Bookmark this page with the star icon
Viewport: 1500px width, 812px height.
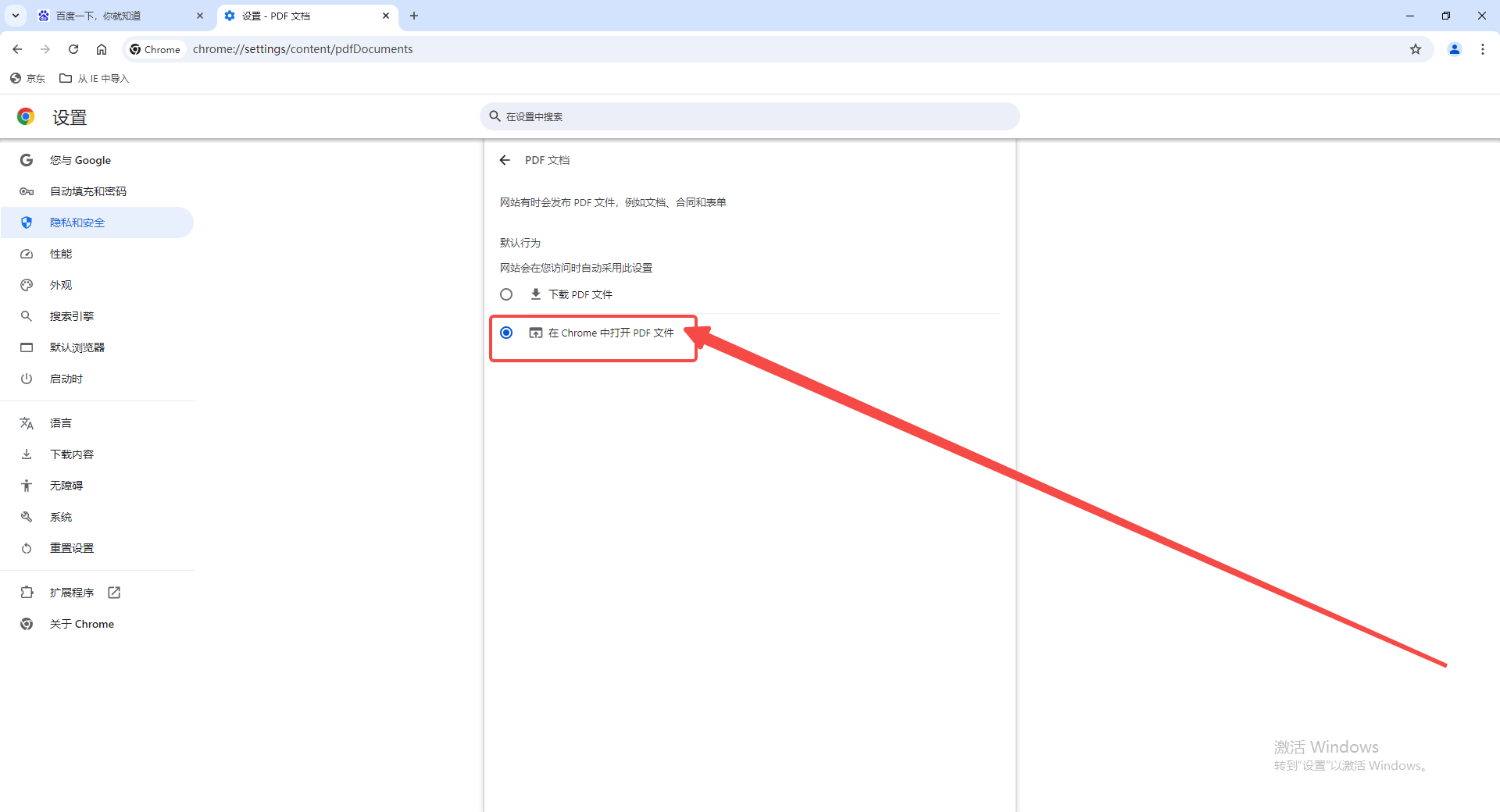click(x=1416, y=49)
